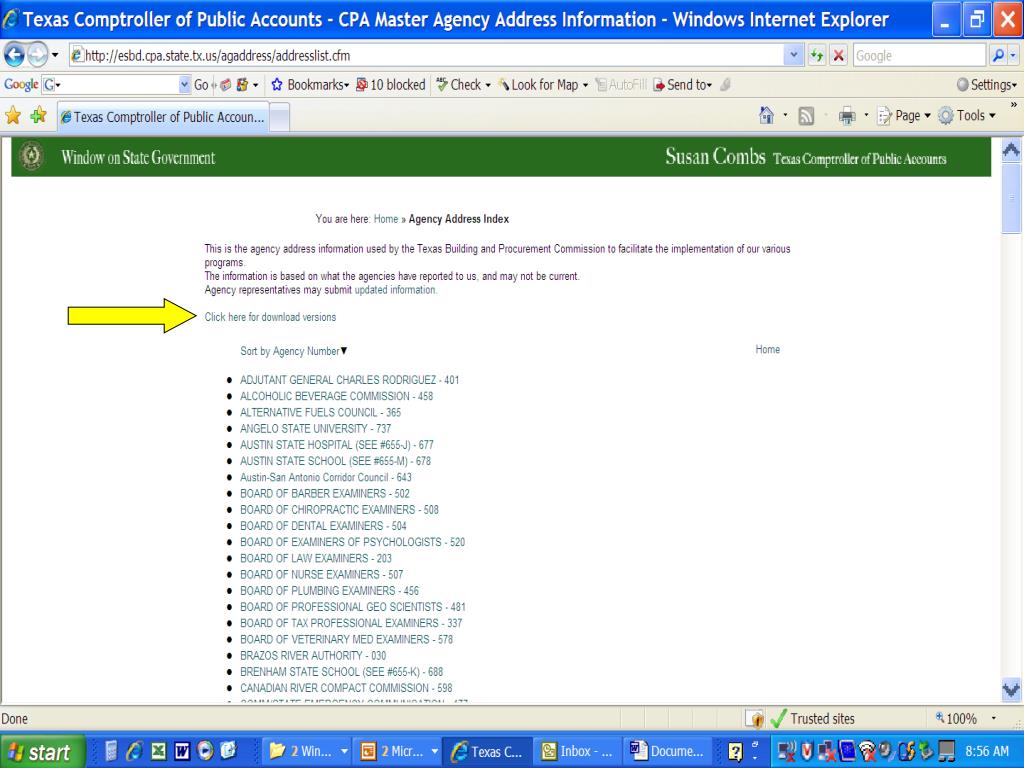Launch Word from quick launch

[182, 751]
